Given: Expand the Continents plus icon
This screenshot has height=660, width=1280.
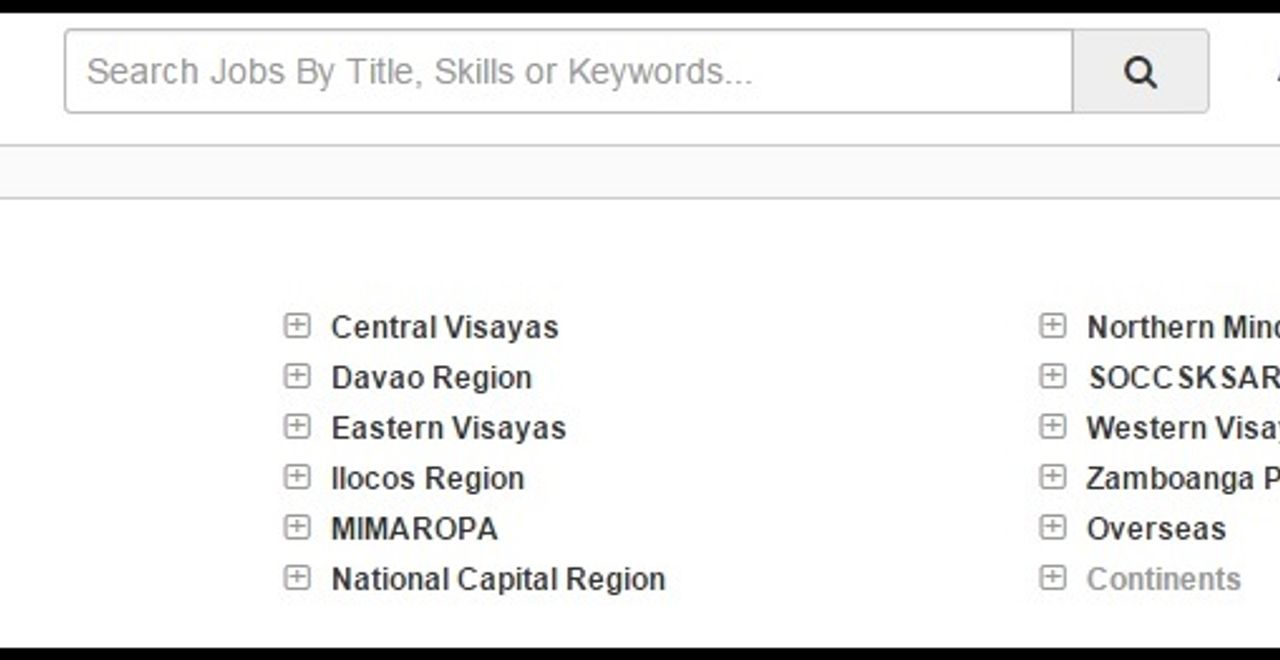Looking at the screenshot, I should coord(1053,578).
